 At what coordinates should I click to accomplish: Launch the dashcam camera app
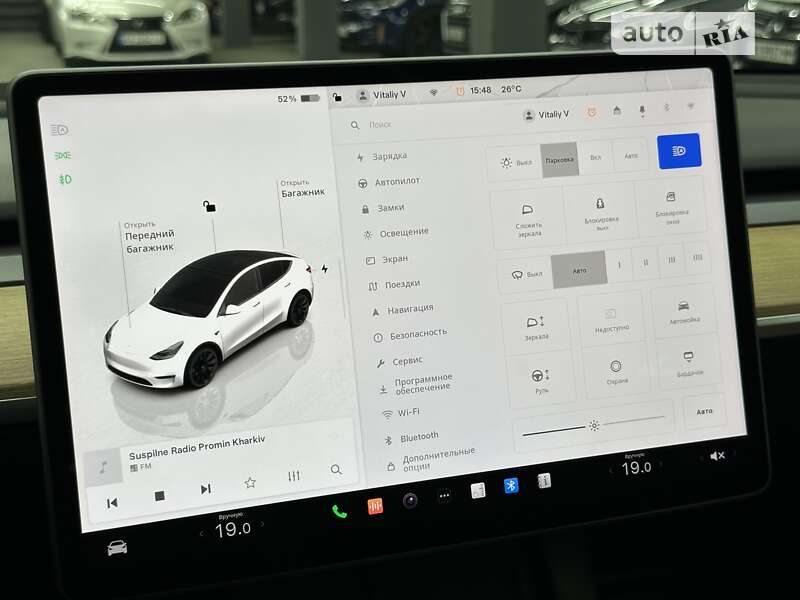pyautogui.click(x=410, y=501)
